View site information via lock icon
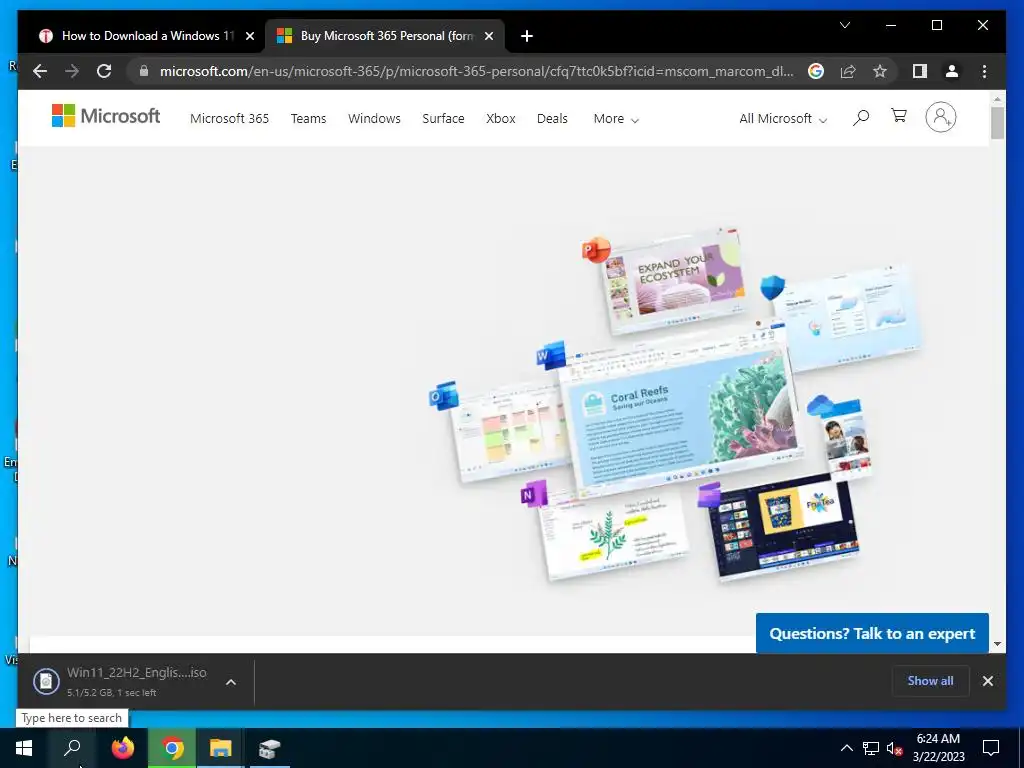Viewport: 1024px width, 768px height. pyautogui.click(x=144, y=71)
